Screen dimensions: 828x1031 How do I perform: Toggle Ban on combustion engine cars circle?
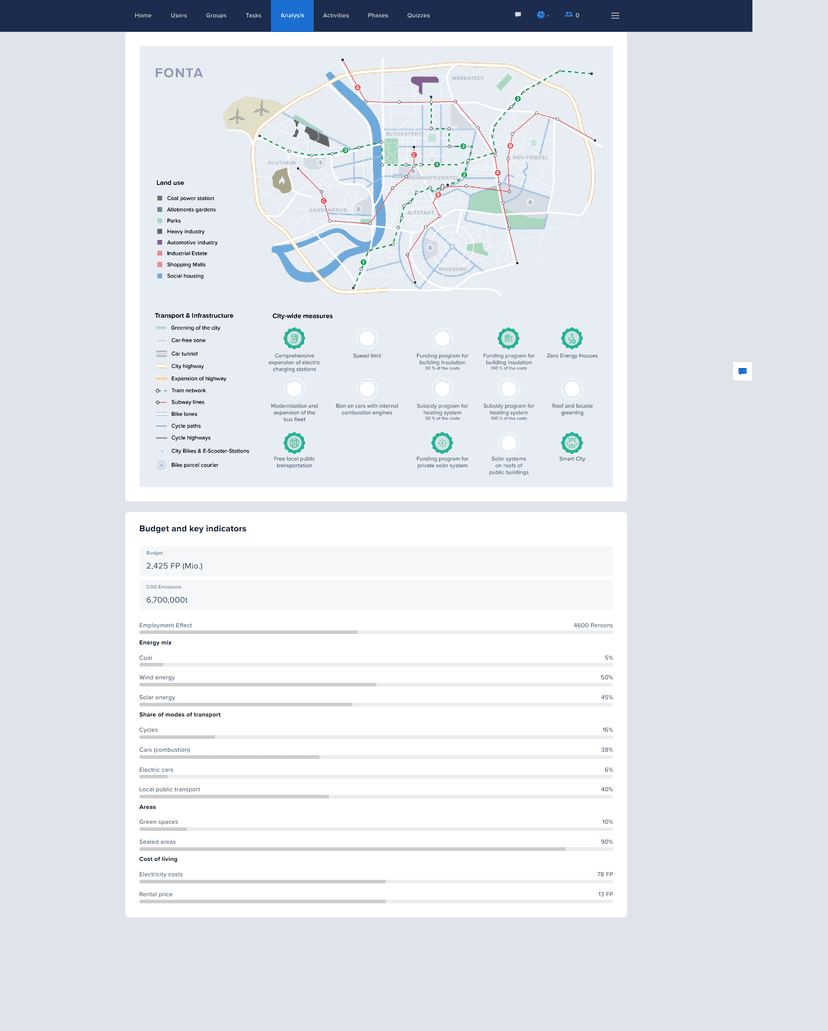click(367, 389)
